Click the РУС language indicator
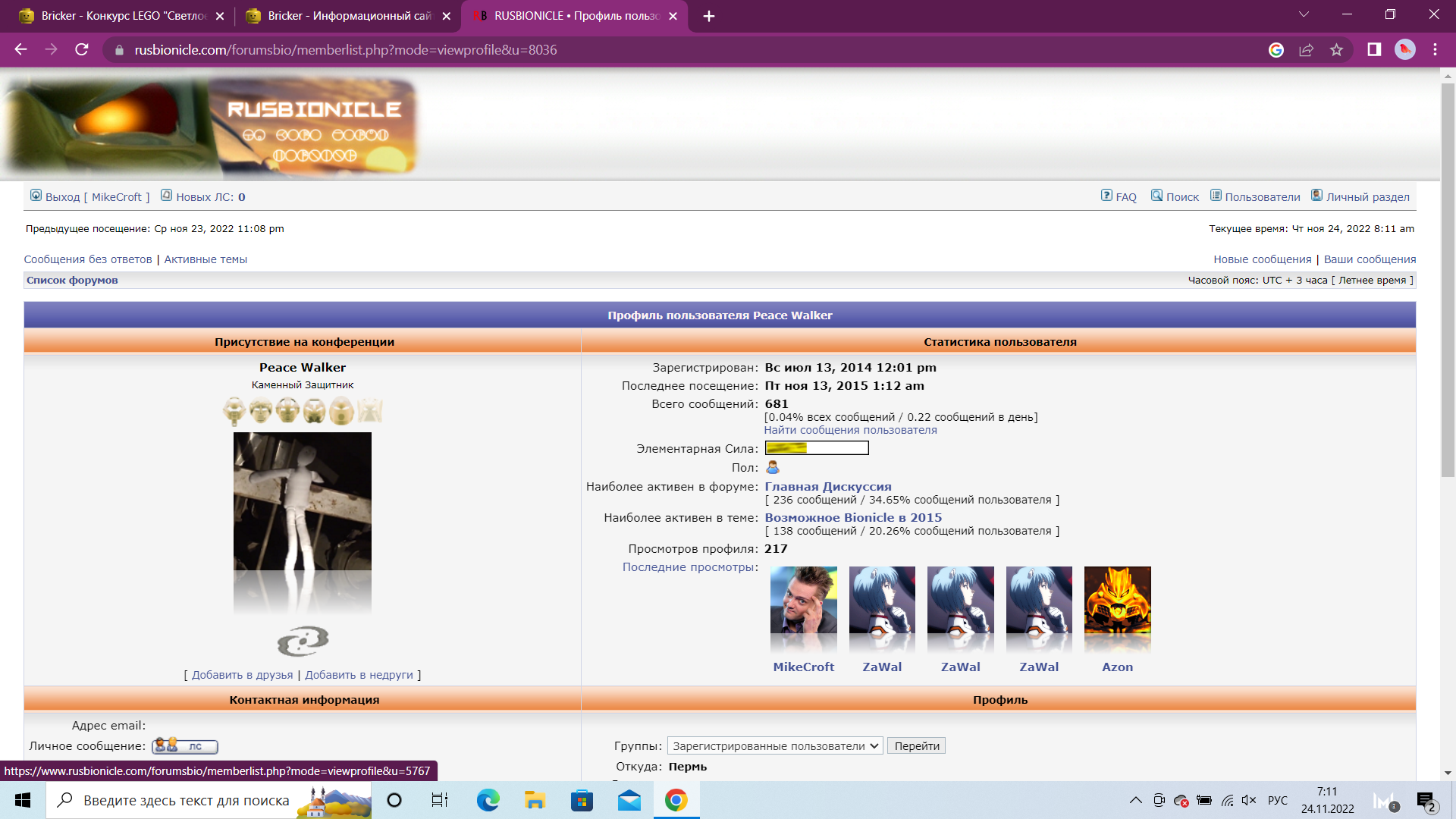This screenshot has height=819, width=1456. coord(1278,800)
